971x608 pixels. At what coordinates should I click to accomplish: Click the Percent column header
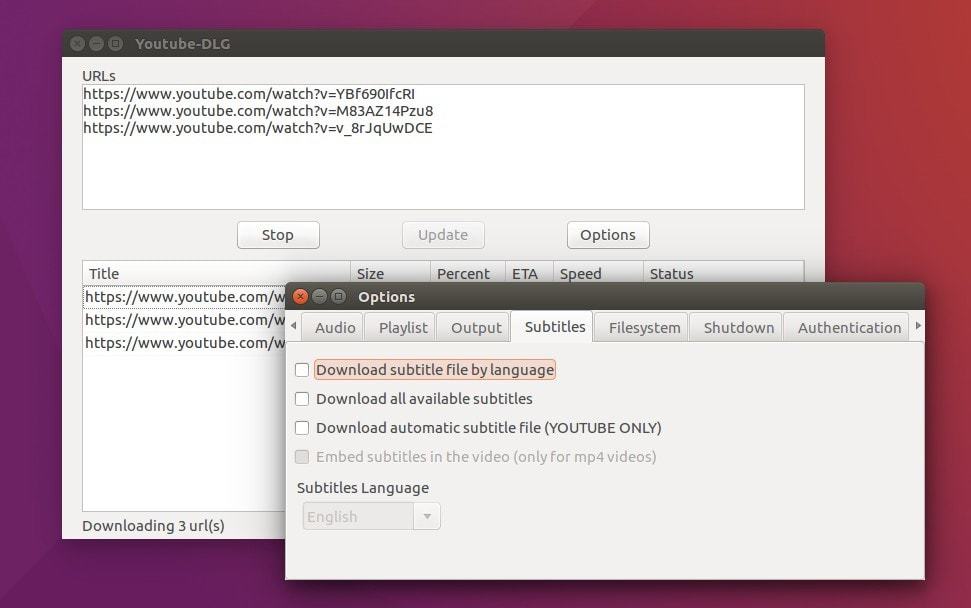(468, 273)
